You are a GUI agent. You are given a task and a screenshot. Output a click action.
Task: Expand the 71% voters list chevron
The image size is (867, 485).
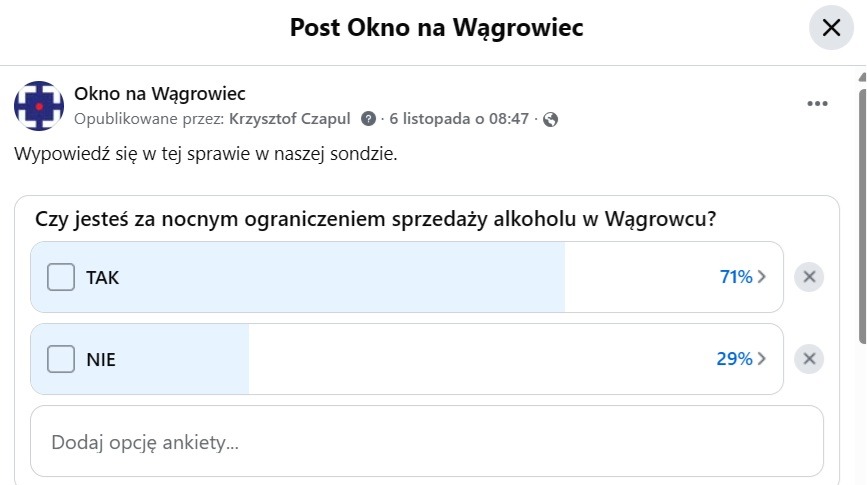(x=762, y=278)
